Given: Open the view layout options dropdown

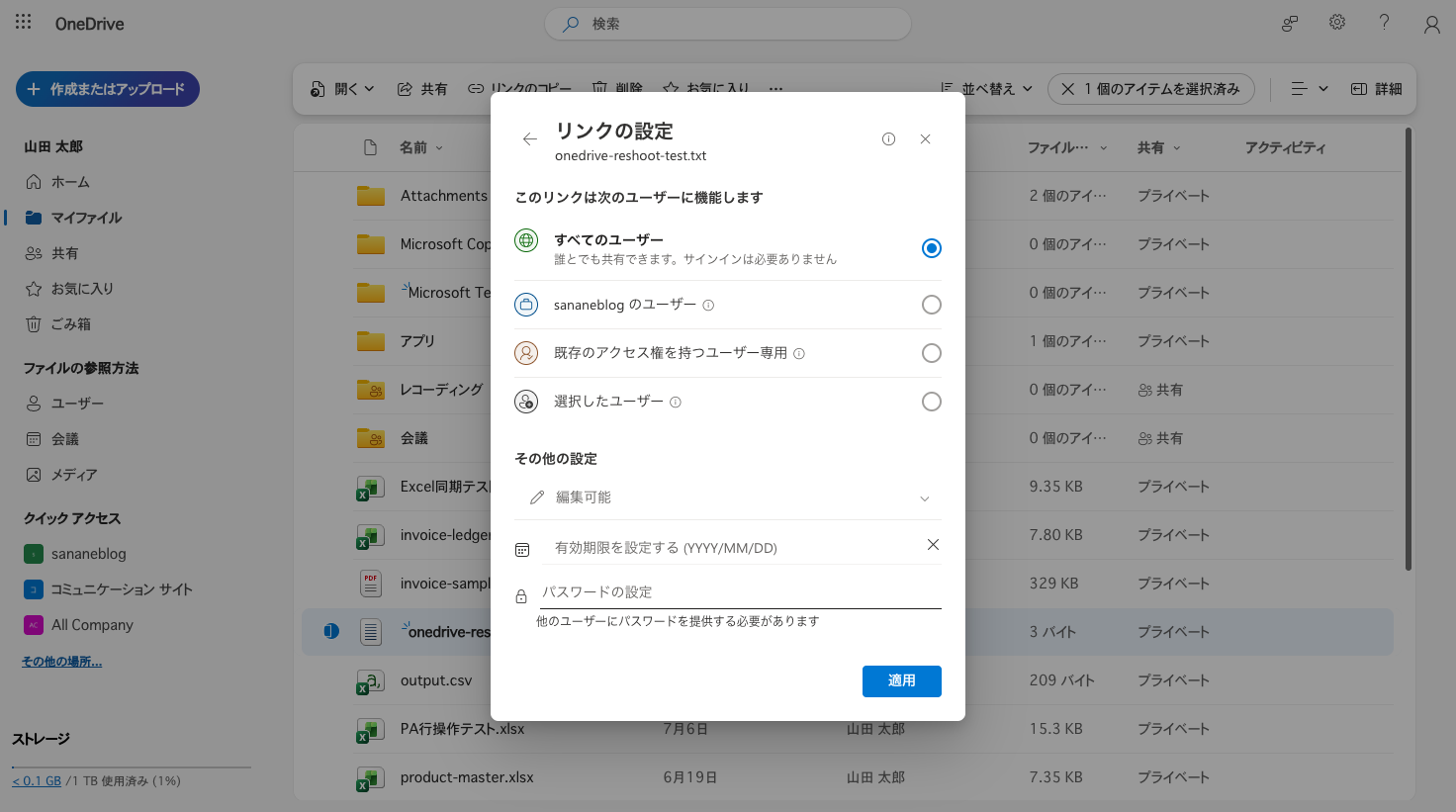Looking at the screenshot, I should click(1310, 89).
